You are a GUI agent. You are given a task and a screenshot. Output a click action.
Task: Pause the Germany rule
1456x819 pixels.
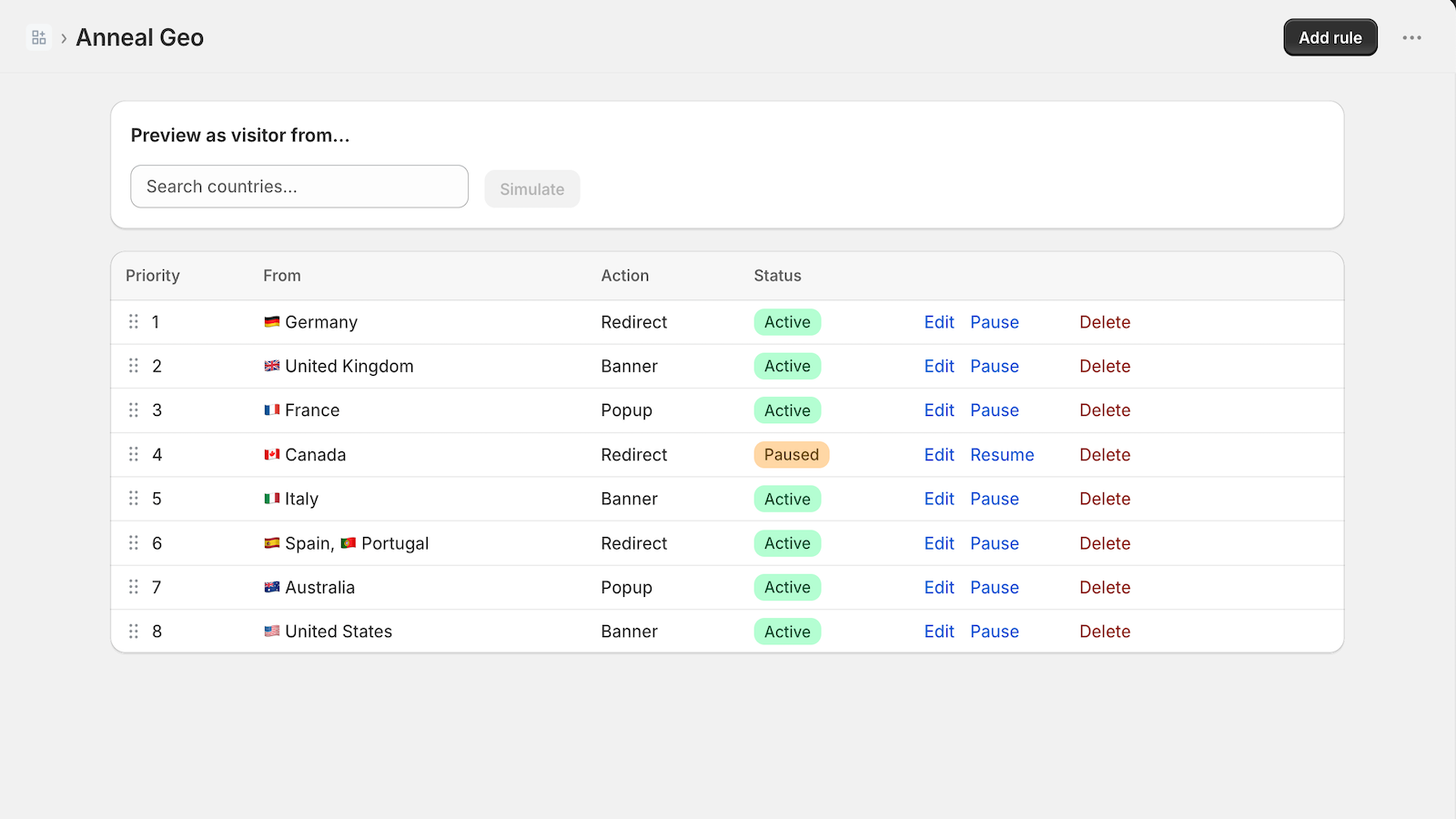[x=995, y=322]
